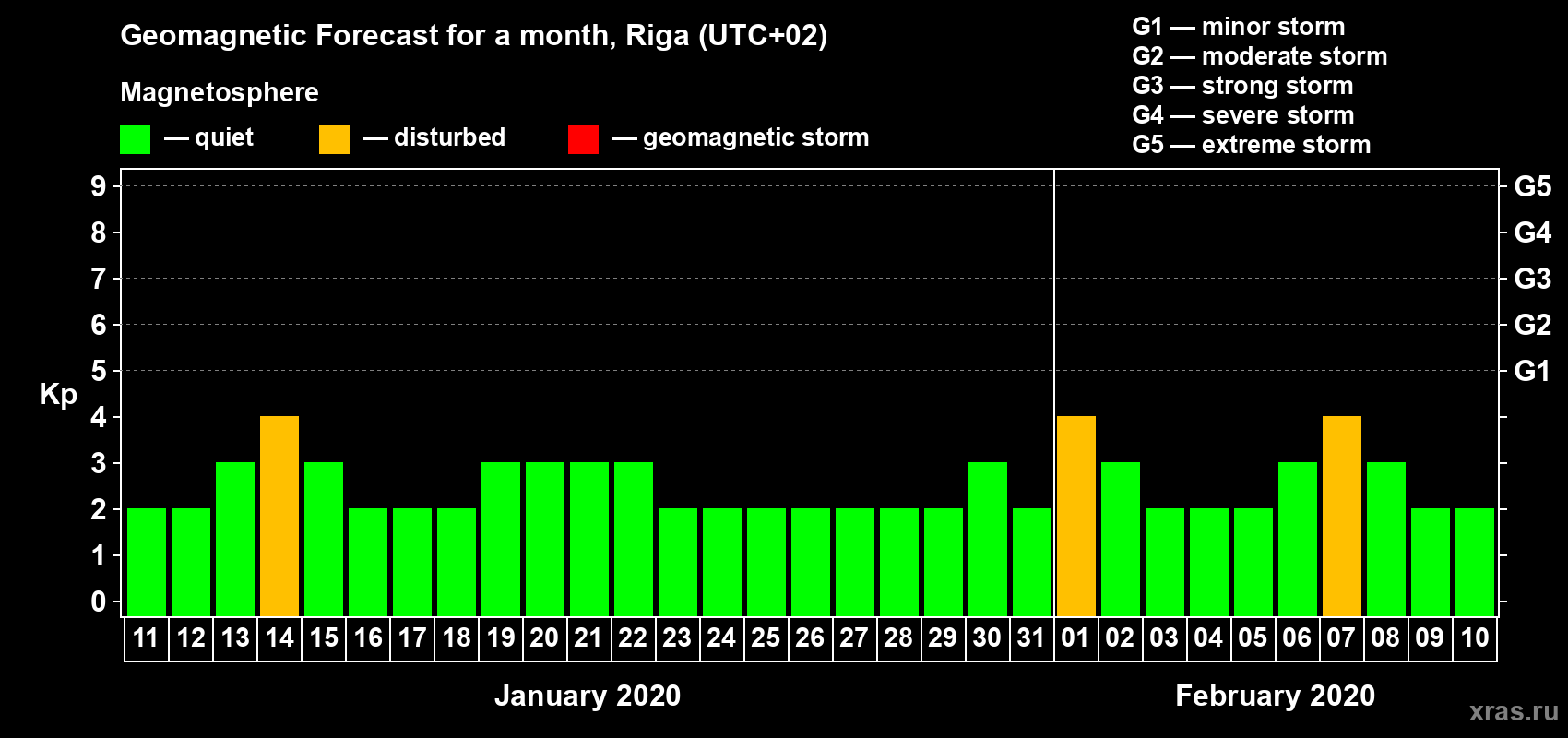The width and height of the screenshot is (1568, 738).
Task: Click the green bar above date 19
Action: click(x=501, y=539)
